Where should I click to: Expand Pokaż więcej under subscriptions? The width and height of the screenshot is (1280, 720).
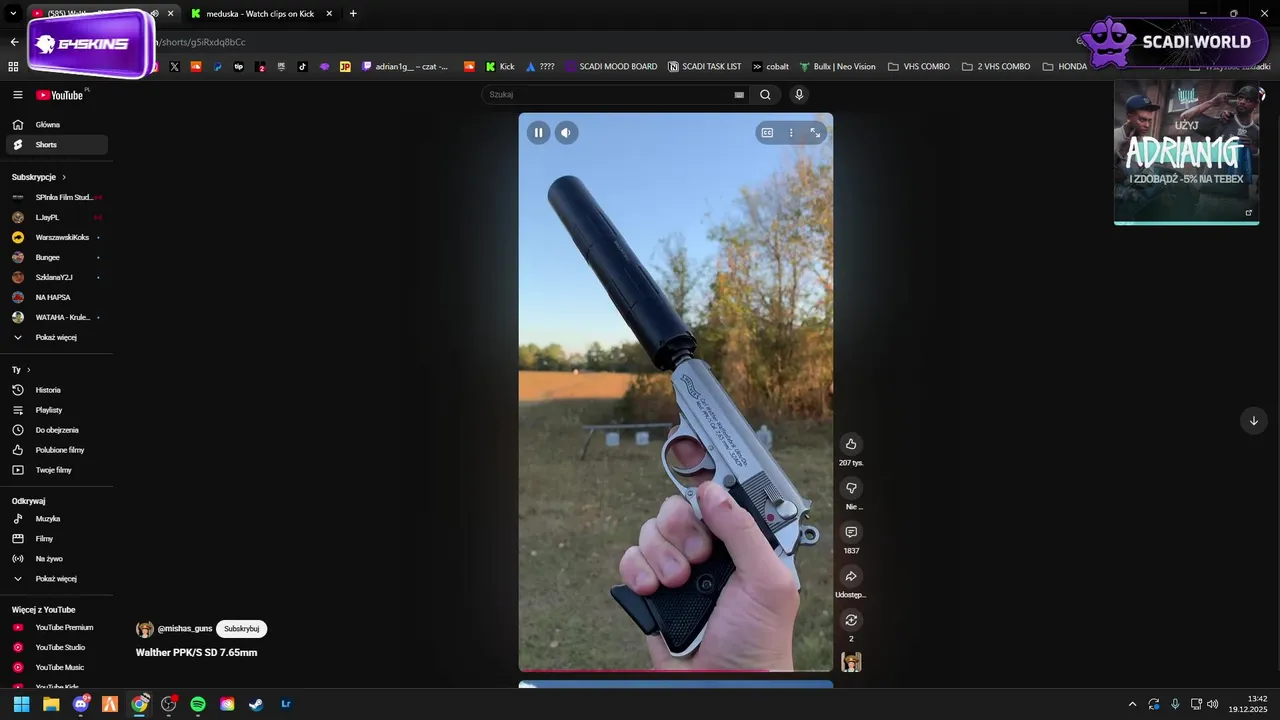(57, 337)
